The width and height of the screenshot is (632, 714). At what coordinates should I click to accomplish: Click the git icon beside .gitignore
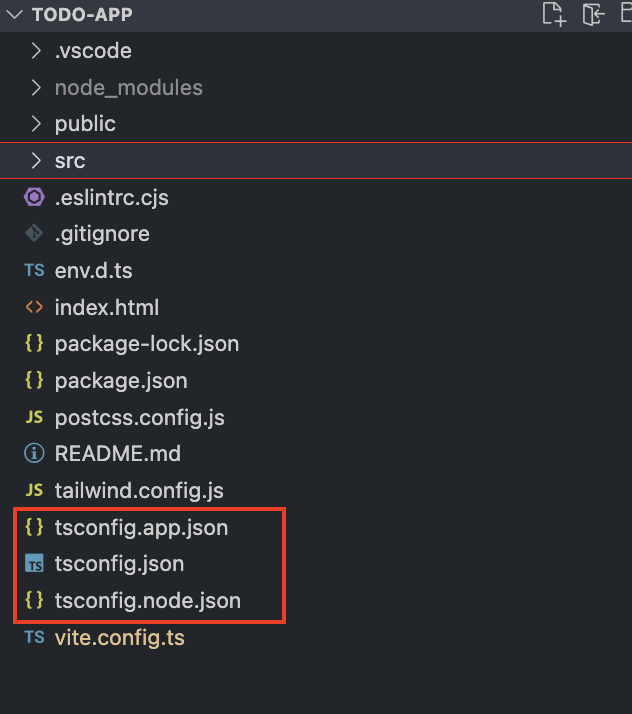[x=34, y=234]
